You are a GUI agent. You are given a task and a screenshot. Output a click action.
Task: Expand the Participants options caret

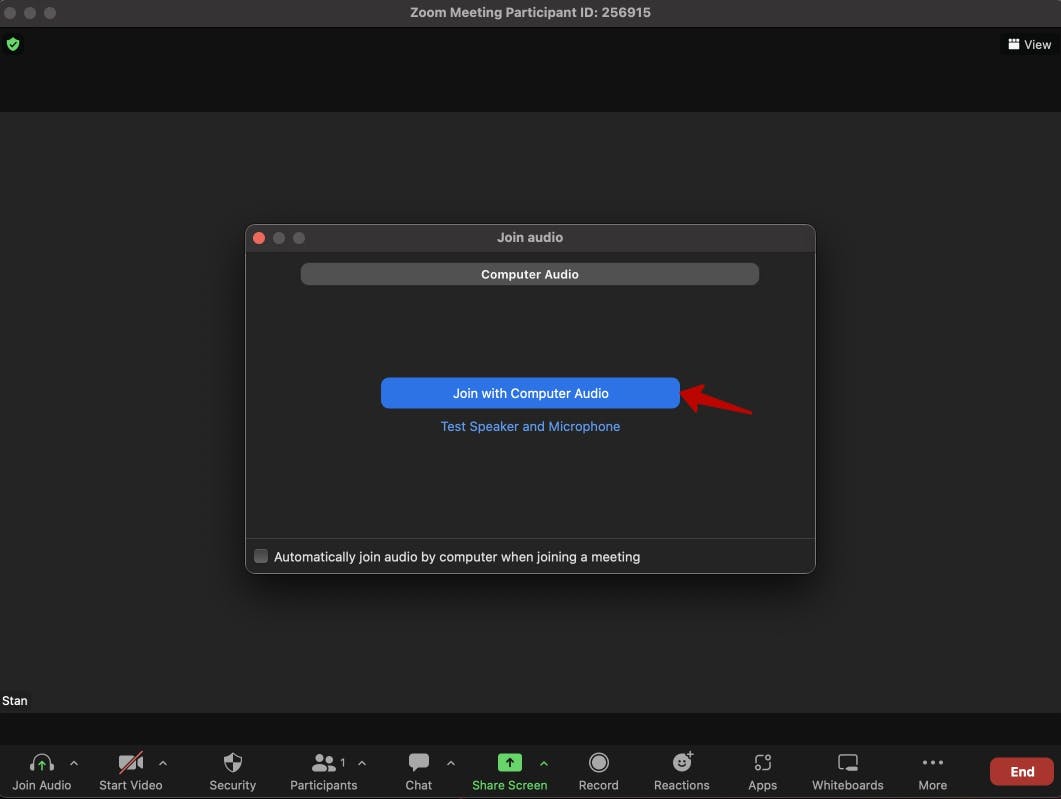pos(362,763)
